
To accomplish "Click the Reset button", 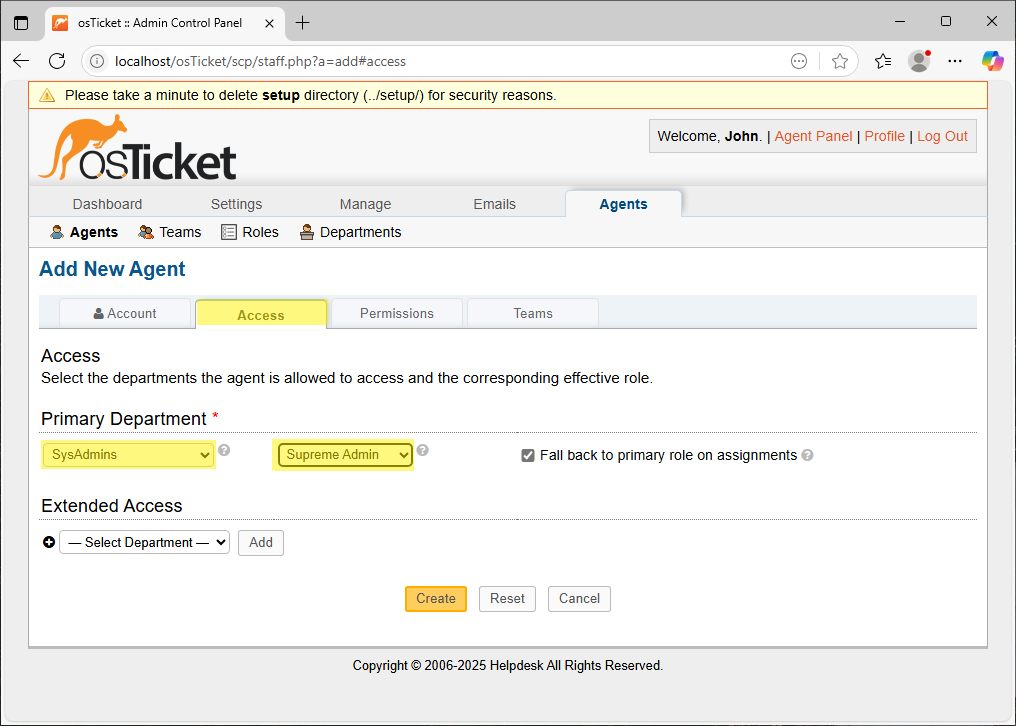I will tap(507, 598).
